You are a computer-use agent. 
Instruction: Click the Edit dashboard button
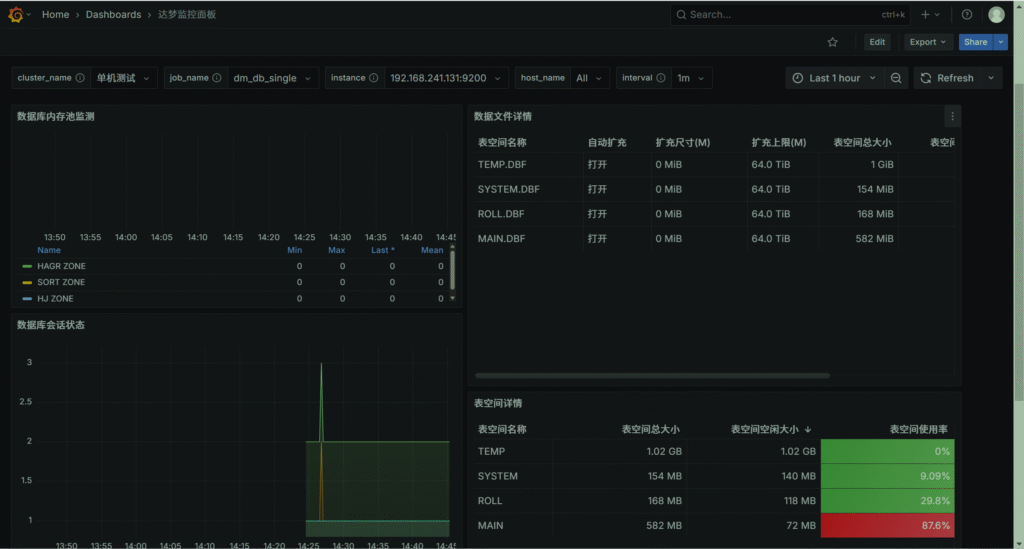coord(877,42)
